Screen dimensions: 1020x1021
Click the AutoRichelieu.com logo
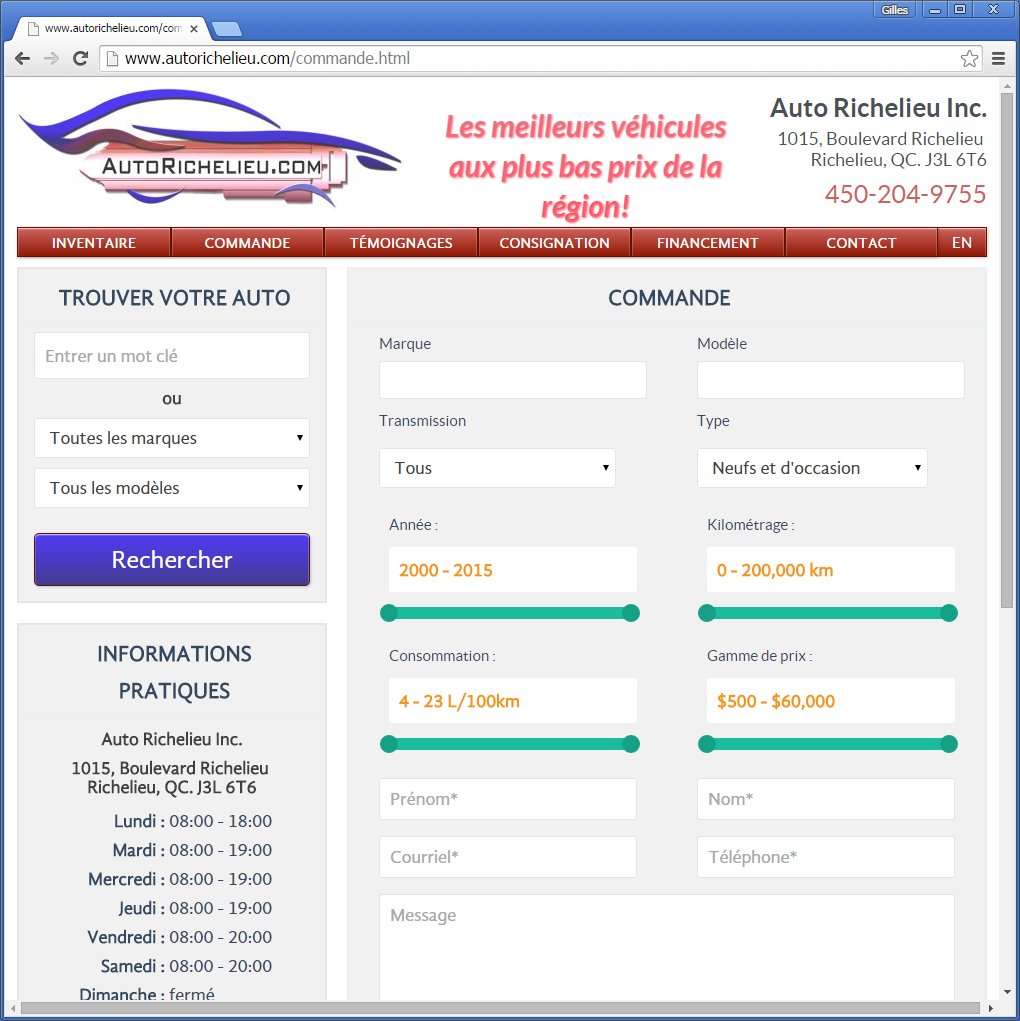click(208, 148)
